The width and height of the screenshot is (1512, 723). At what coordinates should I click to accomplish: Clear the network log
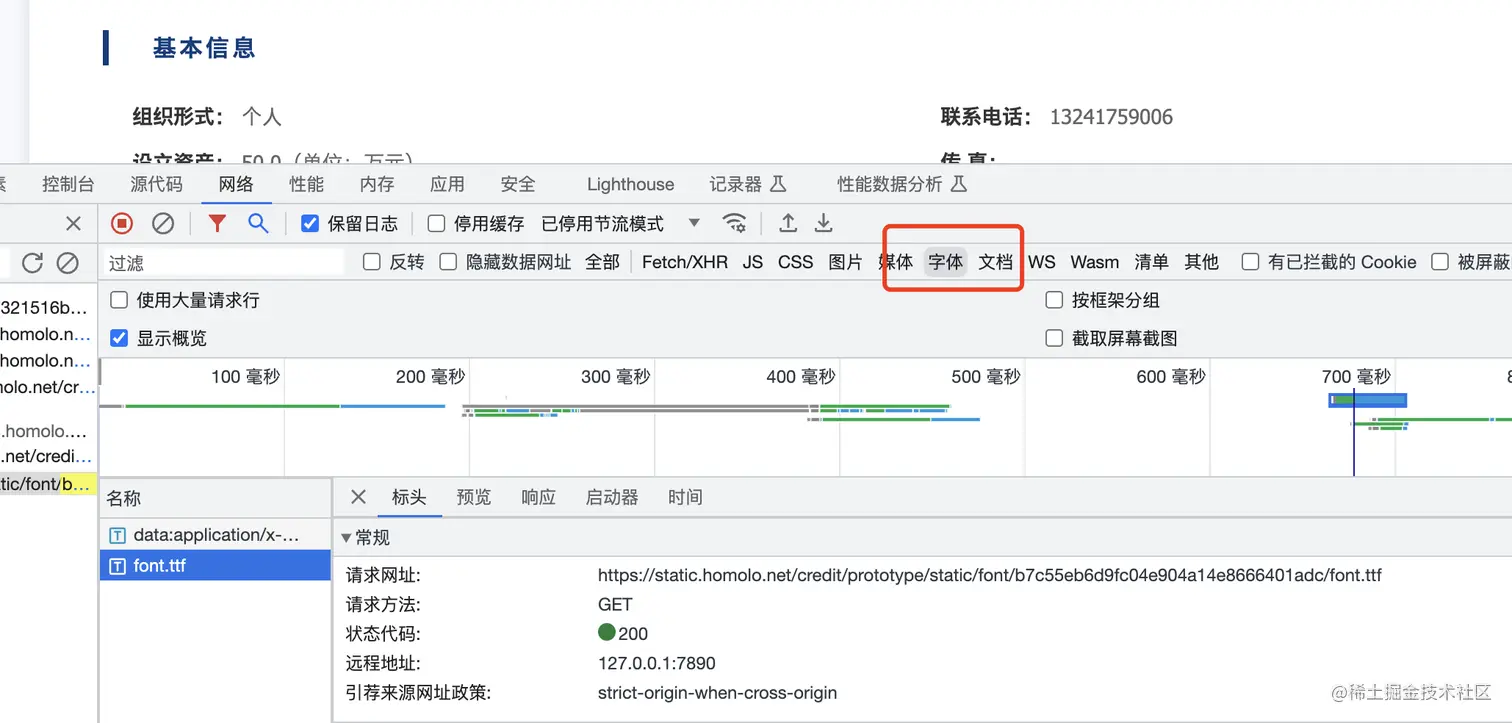pos(163,223)
